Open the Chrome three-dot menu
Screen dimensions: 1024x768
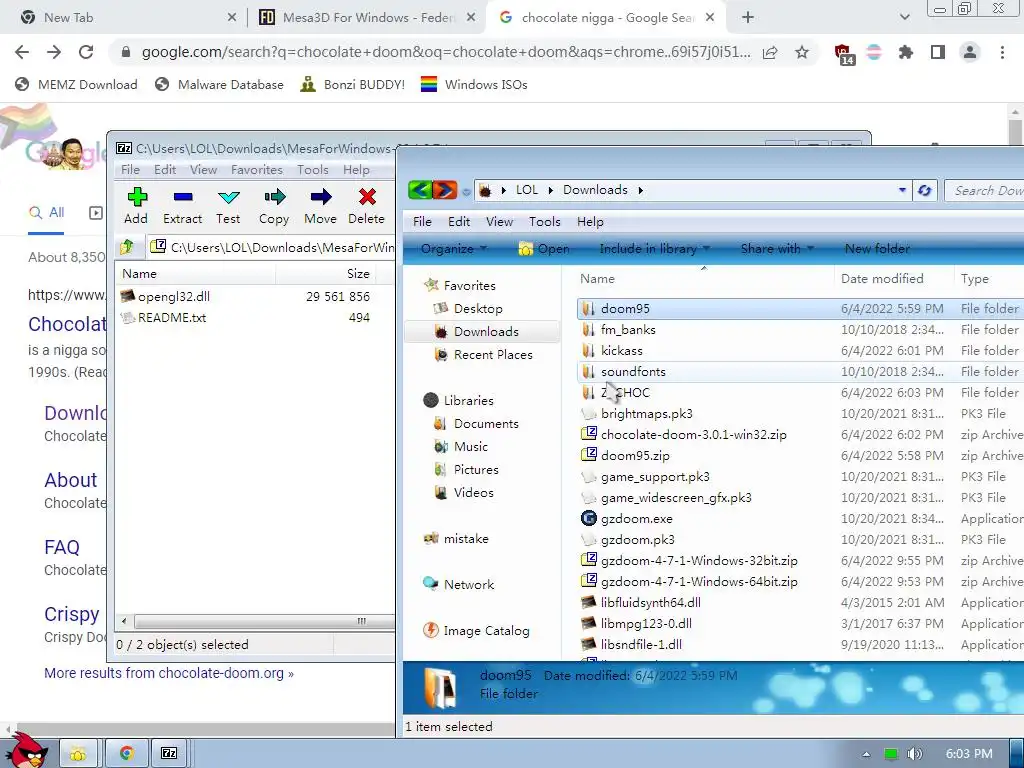[1002, 52]
